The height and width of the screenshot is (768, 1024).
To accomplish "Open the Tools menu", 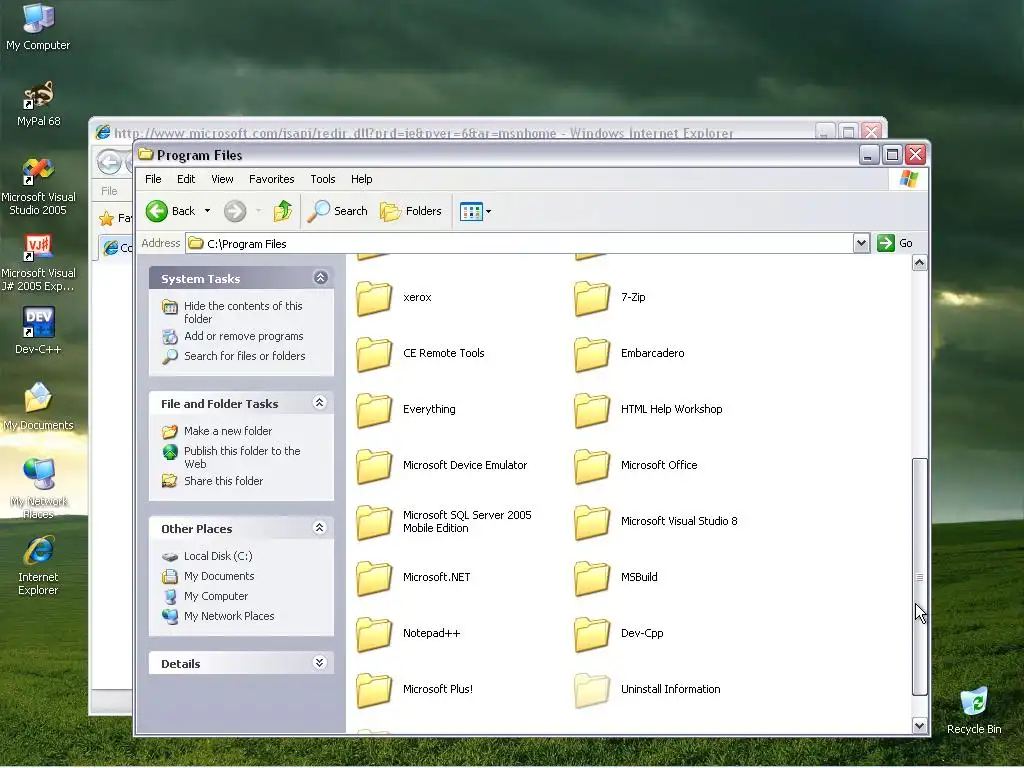I will (x=323, y=179).
